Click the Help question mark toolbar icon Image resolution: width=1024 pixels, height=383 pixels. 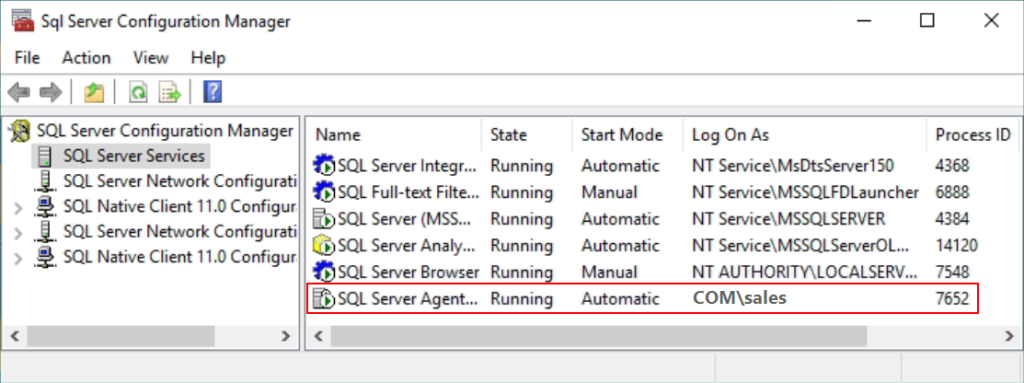click(212, 92)
